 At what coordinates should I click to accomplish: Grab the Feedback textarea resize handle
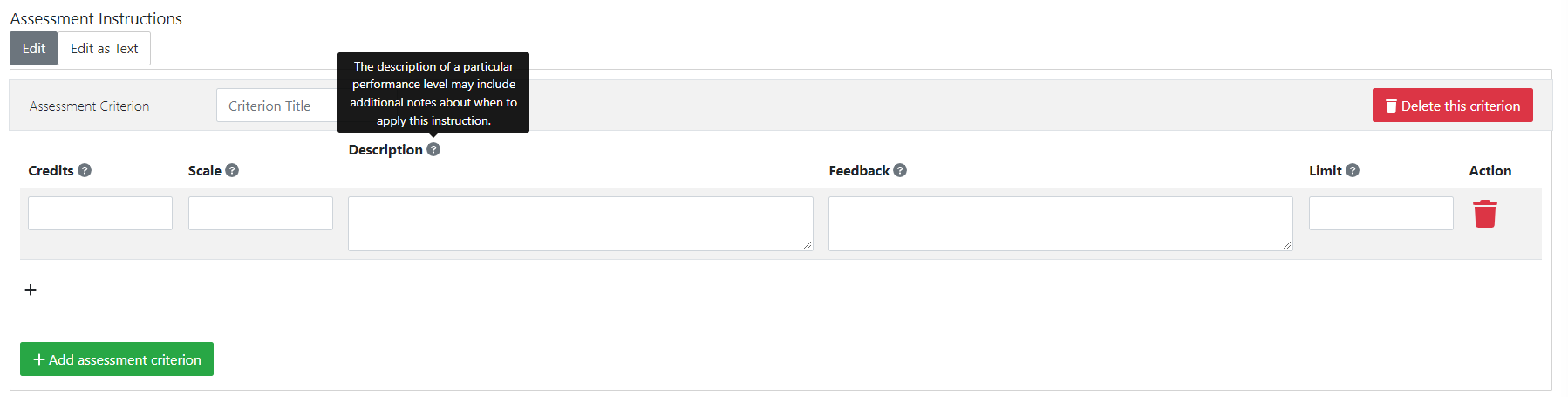1287,245
